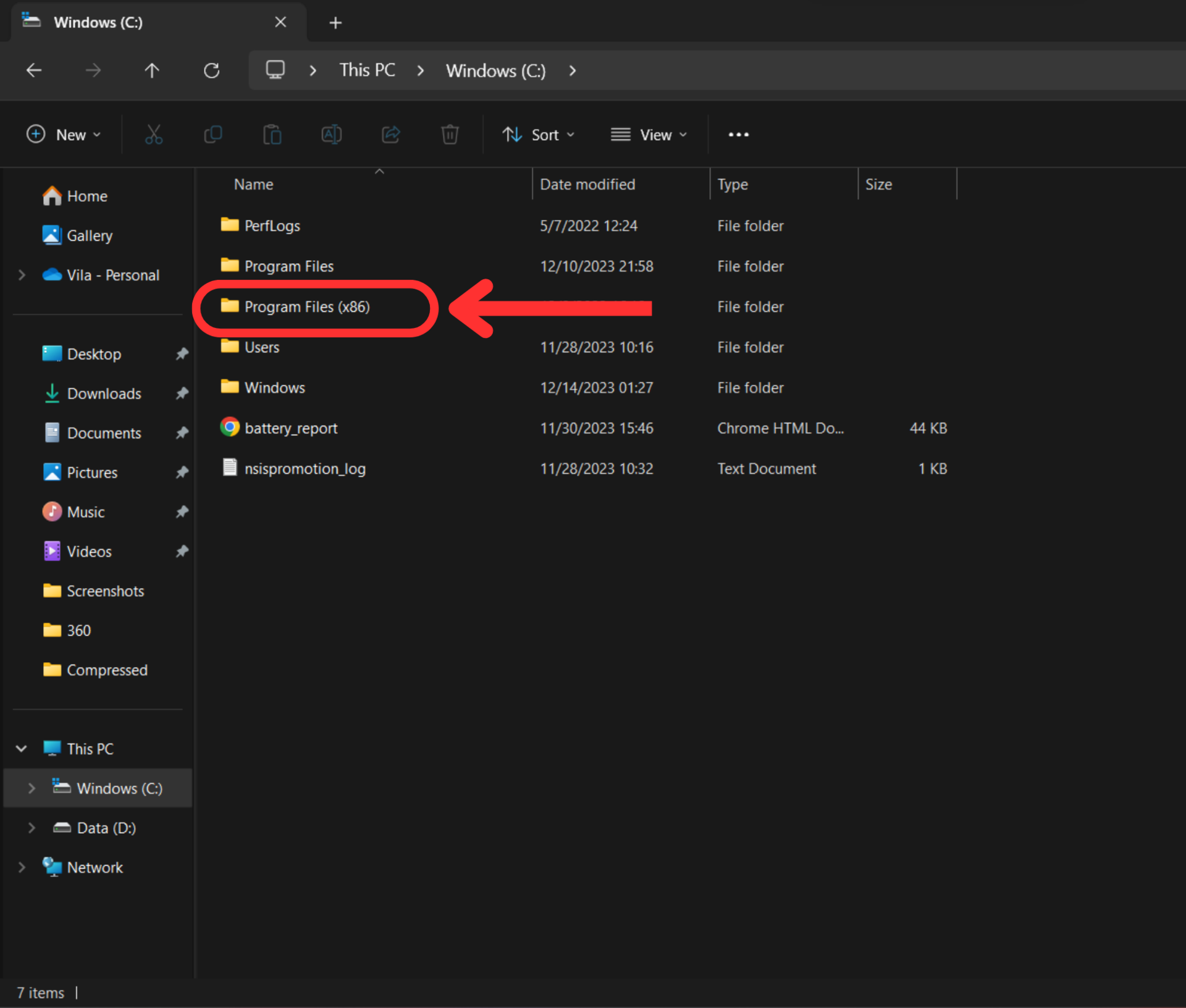This screenshot has width=1186, height=1008.
Task: Expand the Network tree node
Action: (x=22, y=867)
